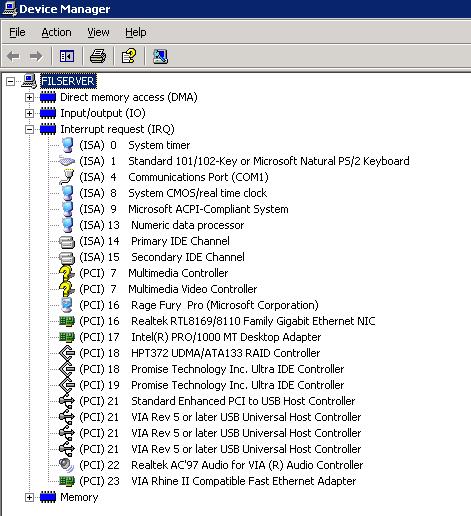Click Multimedia Video Controller warning icon
471x516 pixels.
click(67, 289)
